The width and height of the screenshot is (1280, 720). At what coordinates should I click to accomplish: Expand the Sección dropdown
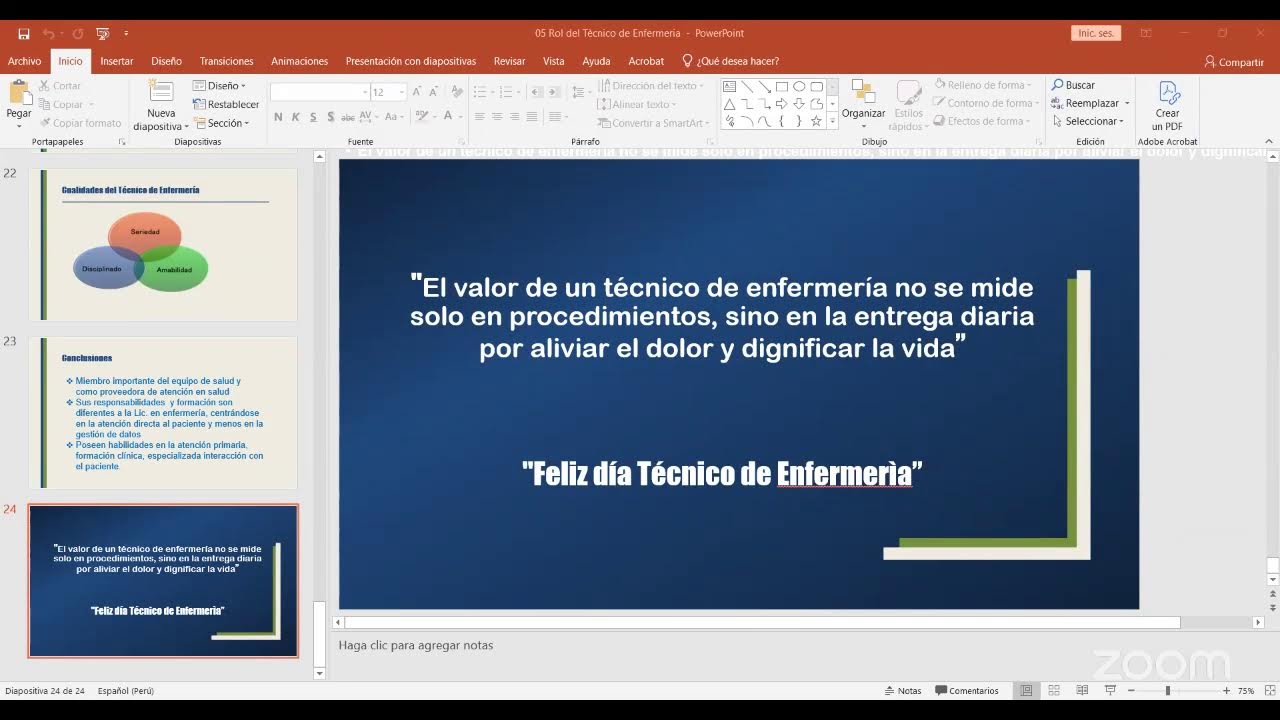[222, 123]
